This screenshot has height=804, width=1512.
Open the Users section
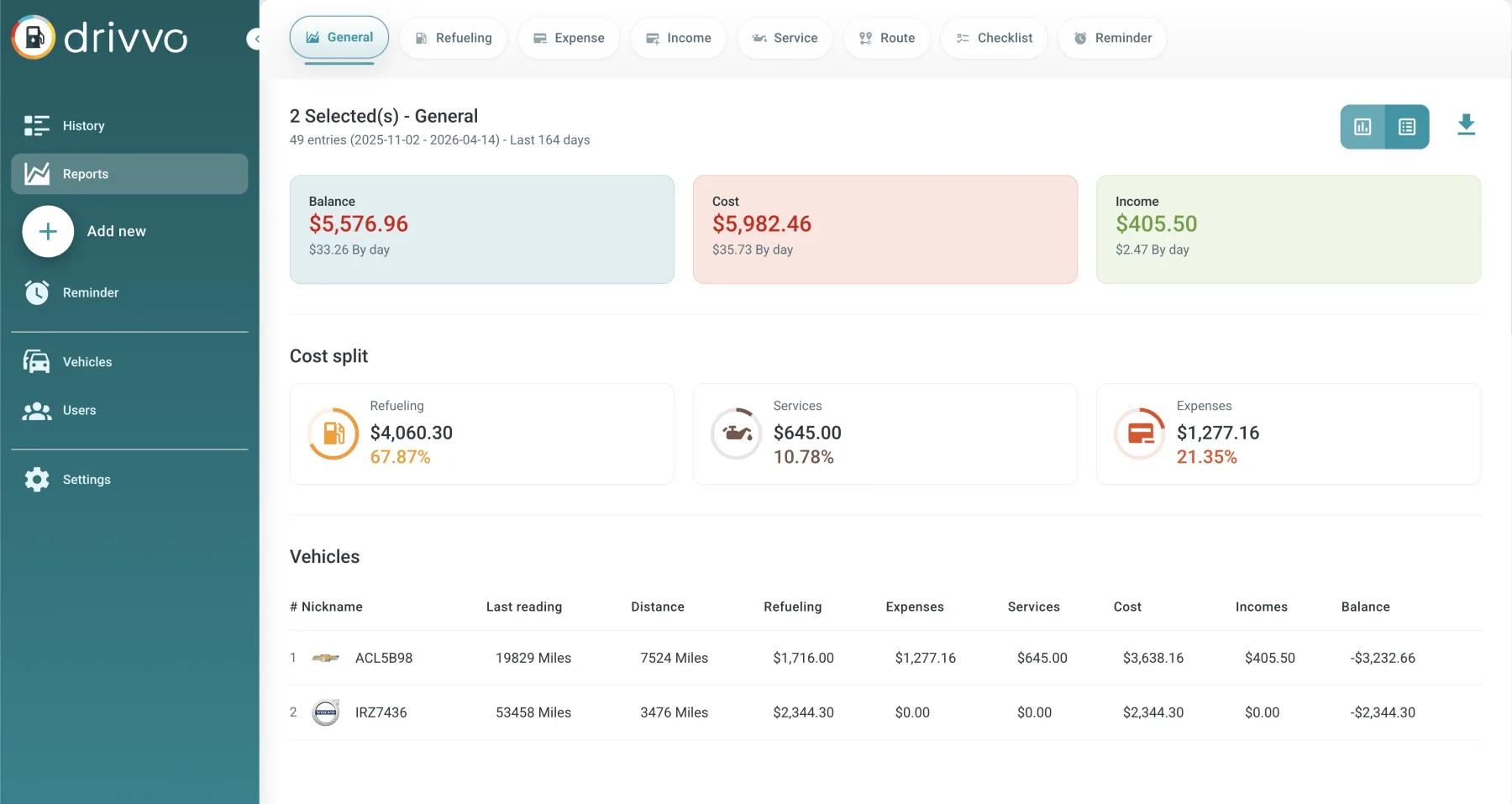pyautogui.click(x=79, y=410)
